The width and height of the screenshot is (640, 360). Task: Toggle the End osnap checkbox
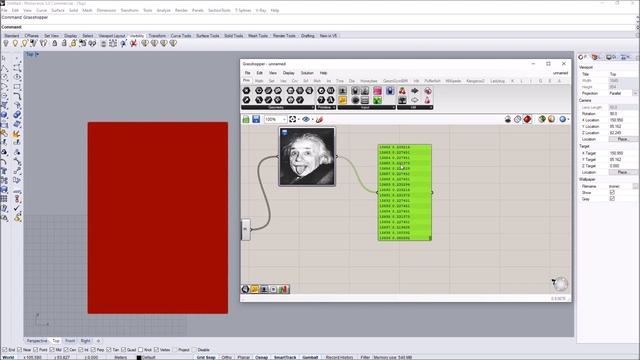(x=4, y=350)
